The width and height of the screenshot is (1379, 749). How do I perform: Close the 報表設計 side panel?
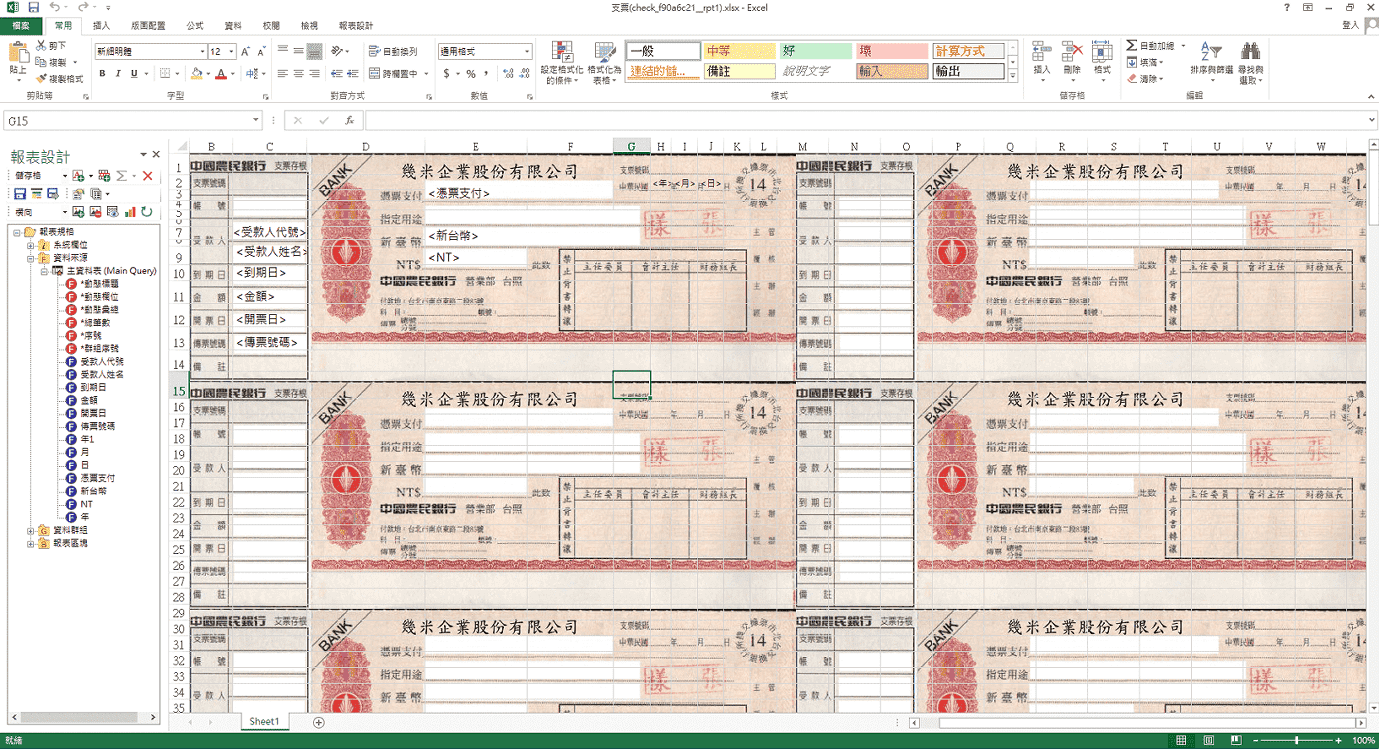[156, 154]
